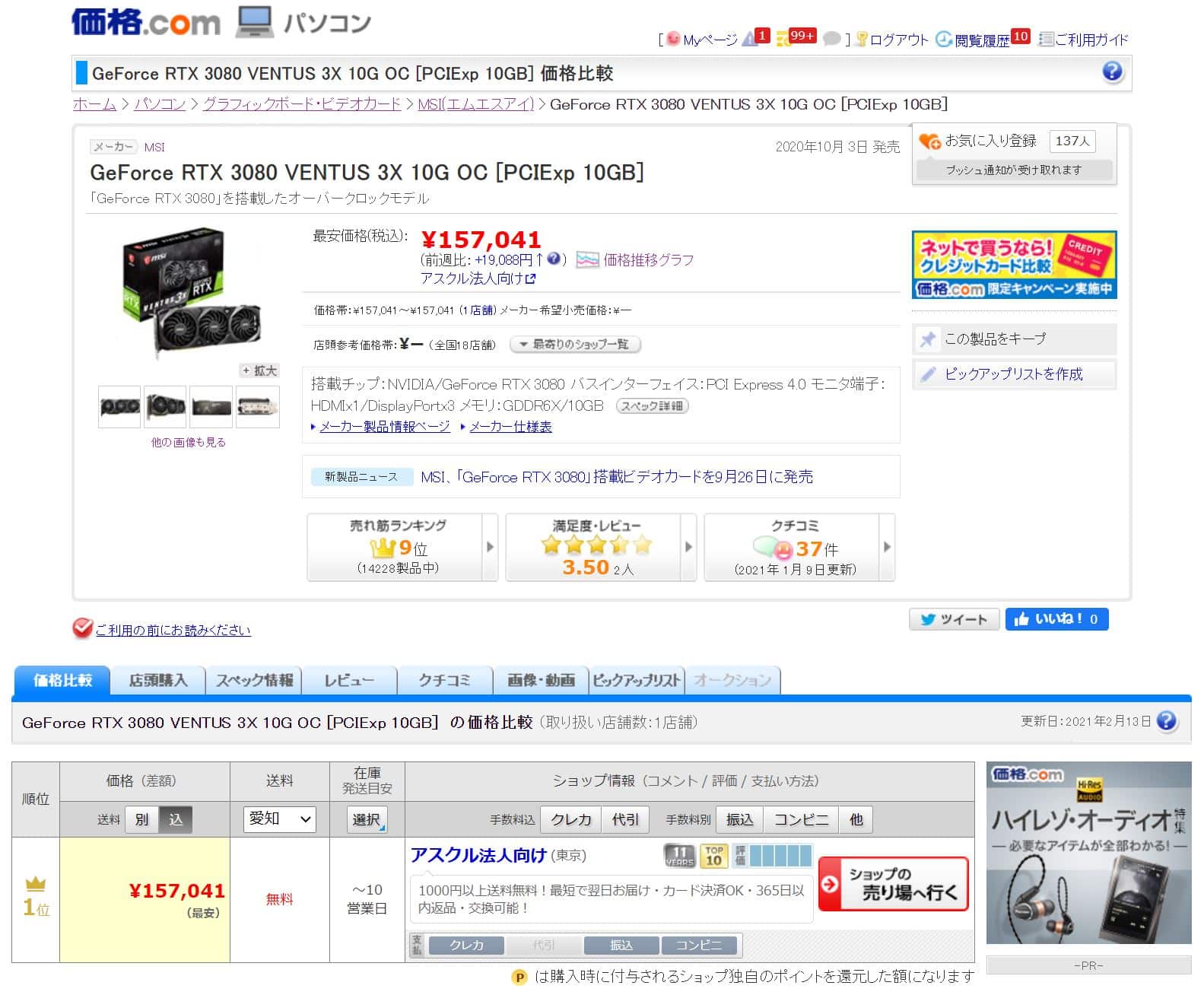
Task: Select the second product thumbnail
Action: (165, 407)
